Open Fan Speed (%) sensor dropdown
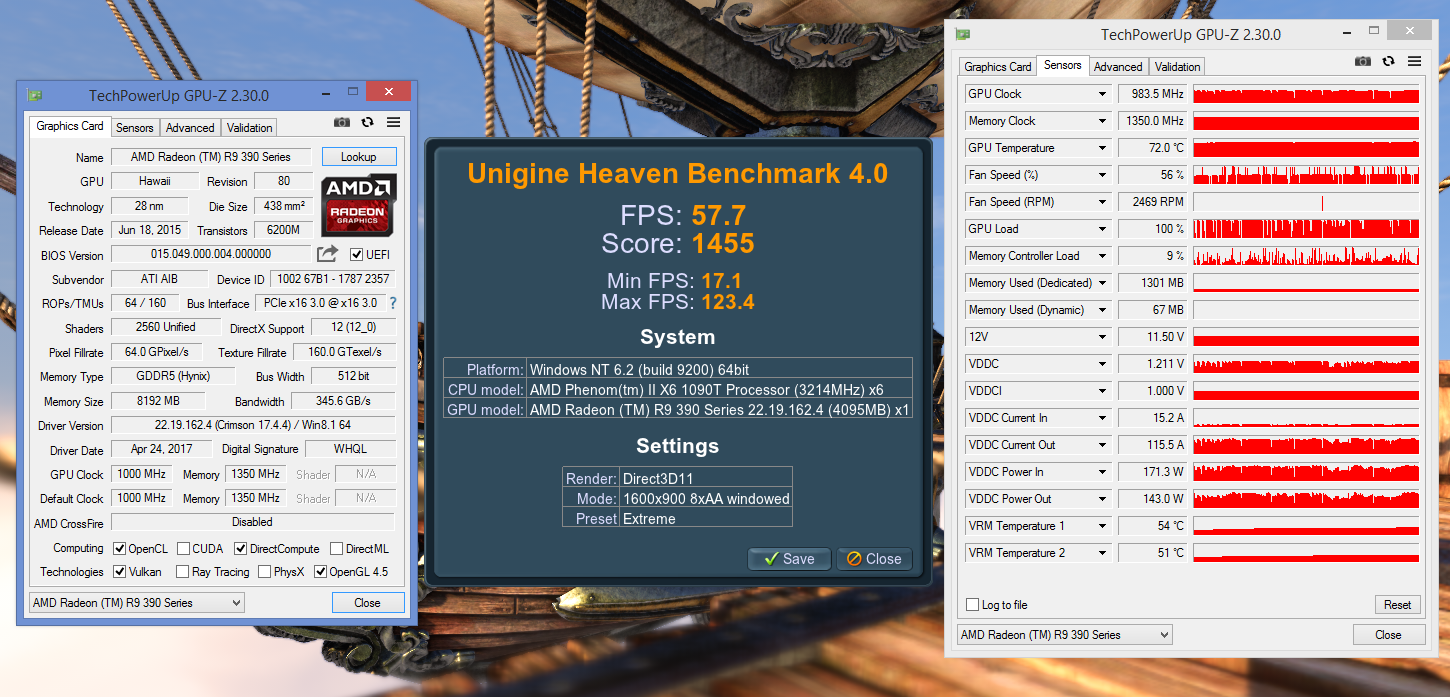Screen dimensions: 1450x697 pos(1103,175)
